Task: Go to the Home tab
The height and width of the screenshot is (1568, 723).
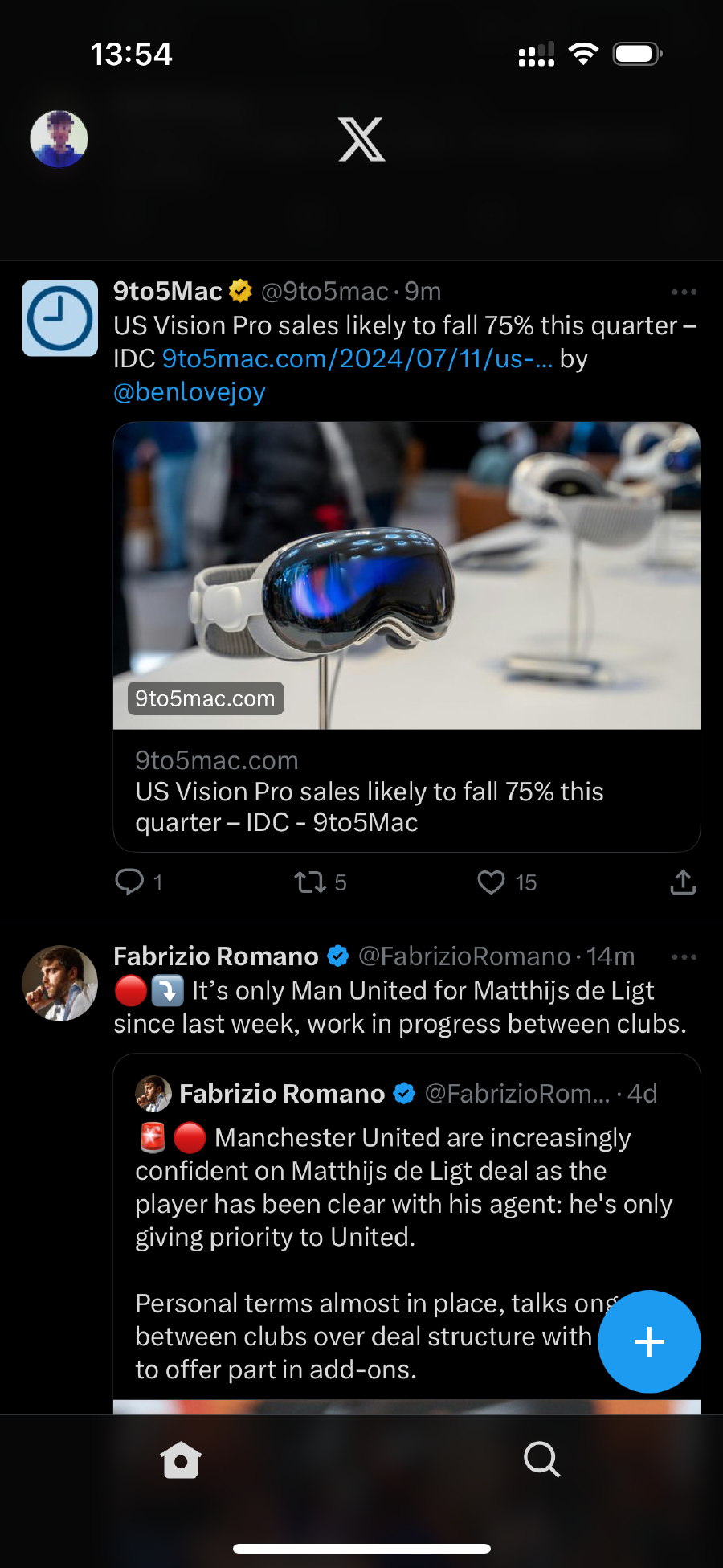Action: (x=181, y=1460)
